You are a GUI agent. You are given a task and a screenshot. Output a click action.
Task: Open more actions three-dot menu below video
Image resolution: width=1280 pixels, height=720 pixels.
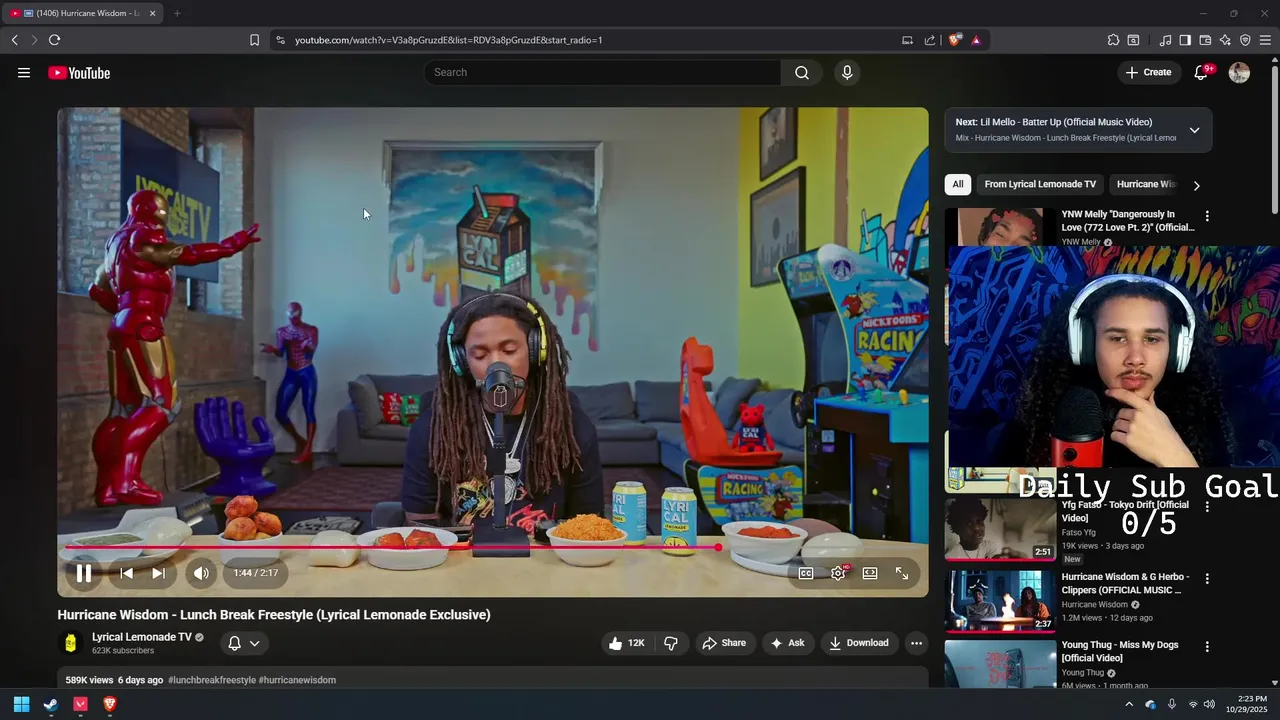(916, 643)
